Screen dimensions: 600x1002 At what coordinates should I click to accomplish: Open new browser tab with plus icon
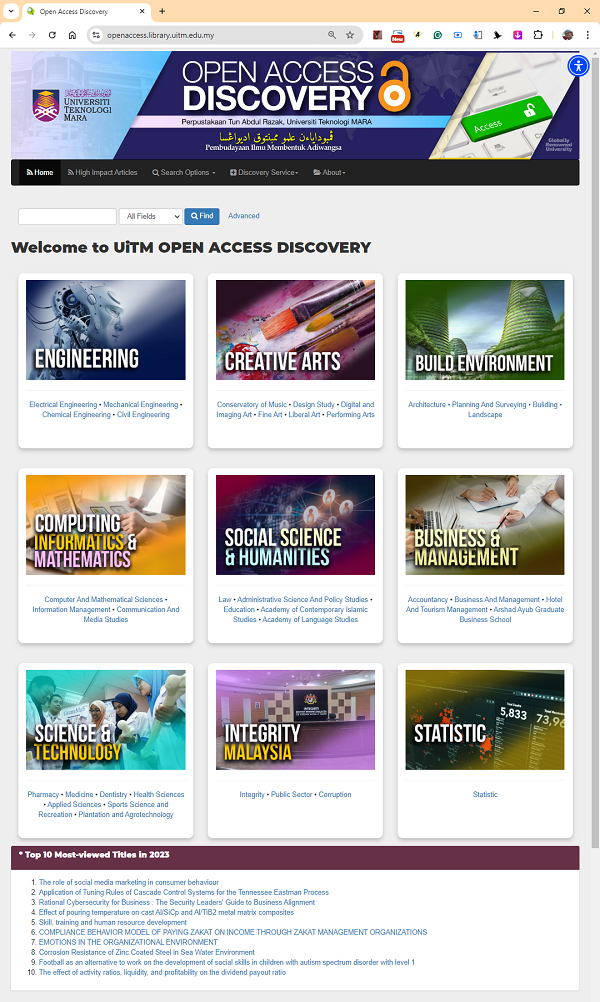pyautogui.click(x=162, y=12)
